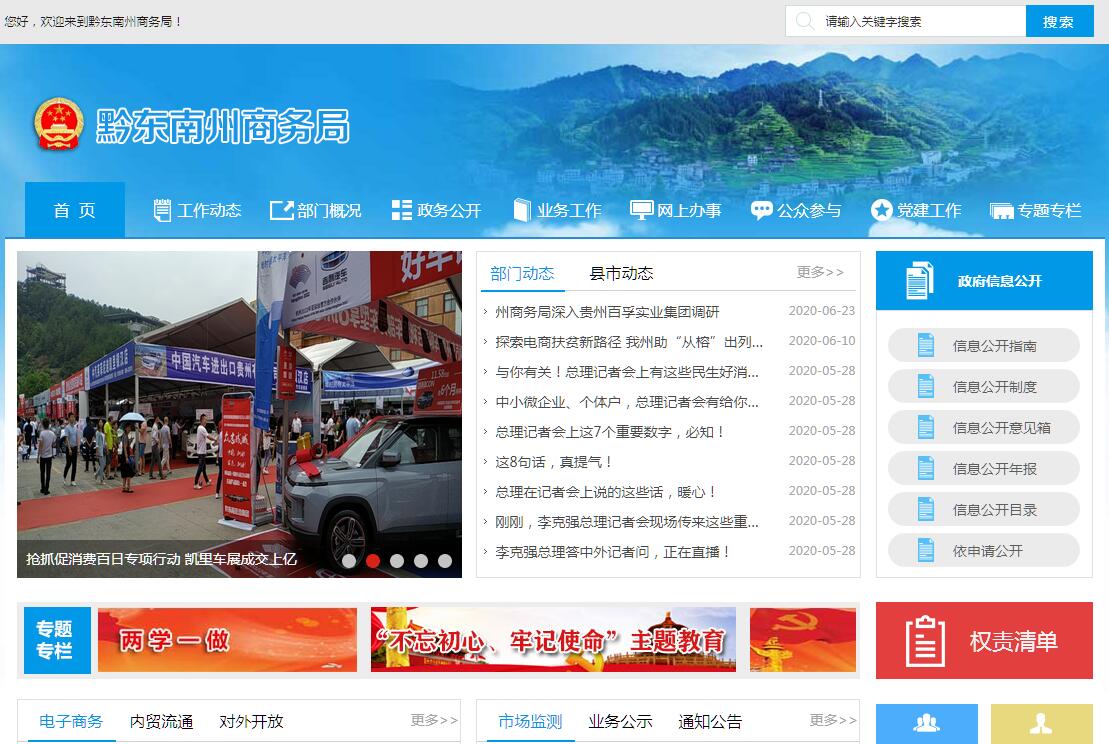The width and height of the screenshot is (1109, 744).
Task: Expand 更多>> beside 对外开放 tab
Action: point(434,720)
